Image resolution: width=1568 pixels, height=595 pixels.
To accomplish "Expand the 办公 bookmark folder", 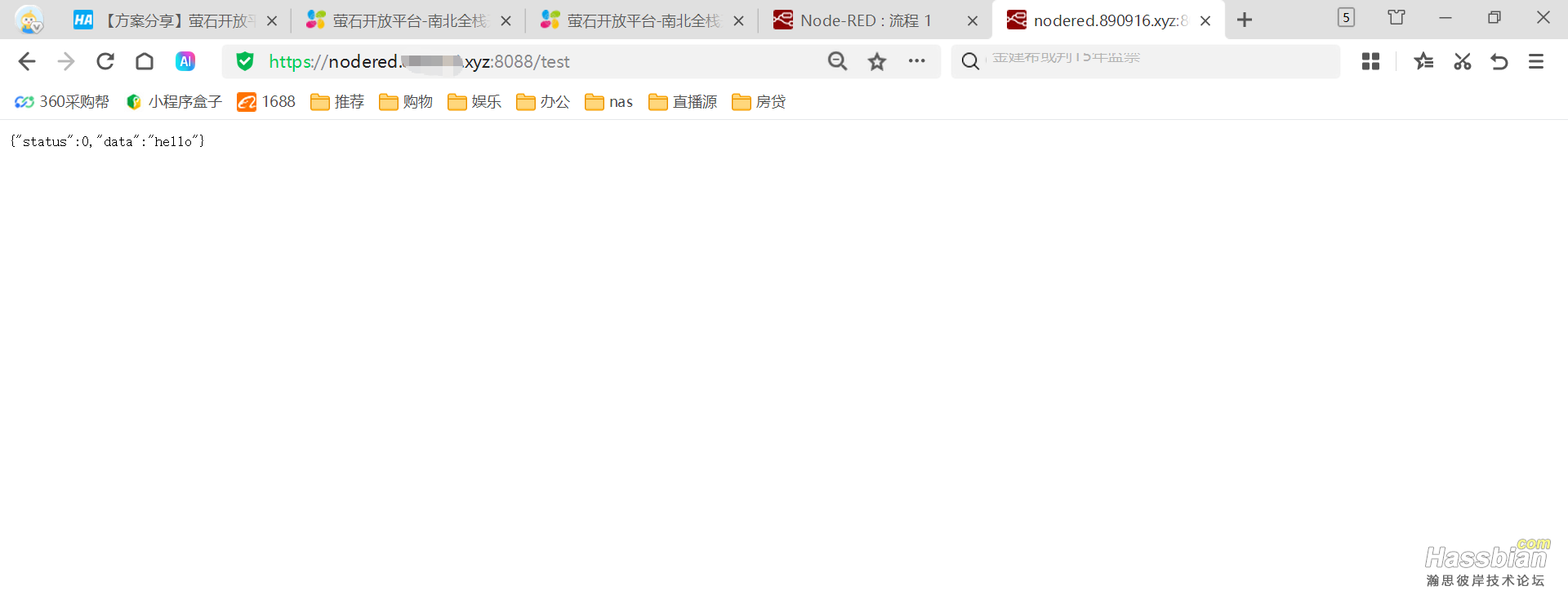I will [x=543, y=102].
